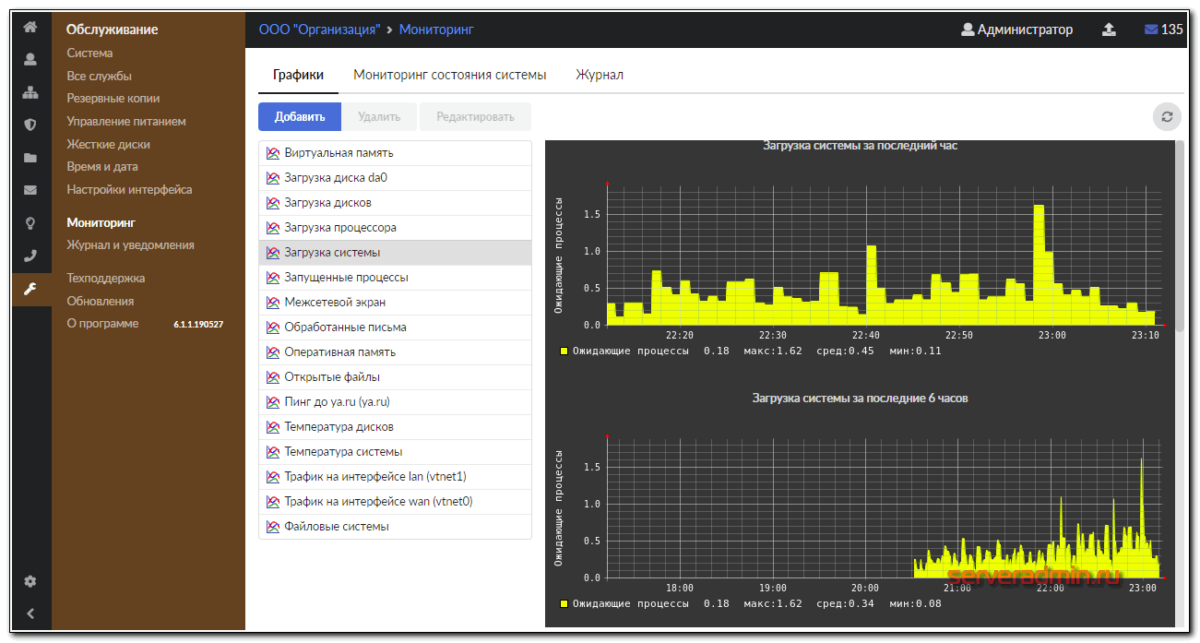Open the 135 unread messages indicator
This screenshot has width=1200, height=643.
1163,30
